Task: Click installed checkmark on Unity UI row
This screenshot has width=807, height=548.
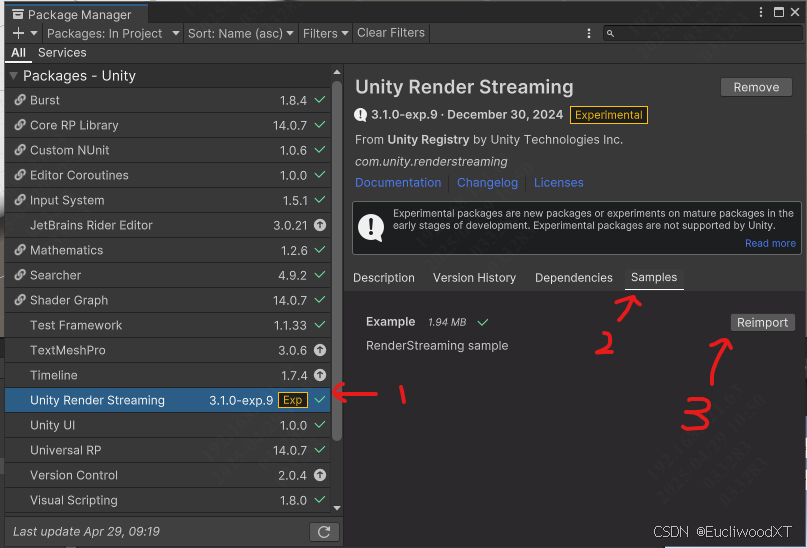Action: pos(320,425)
